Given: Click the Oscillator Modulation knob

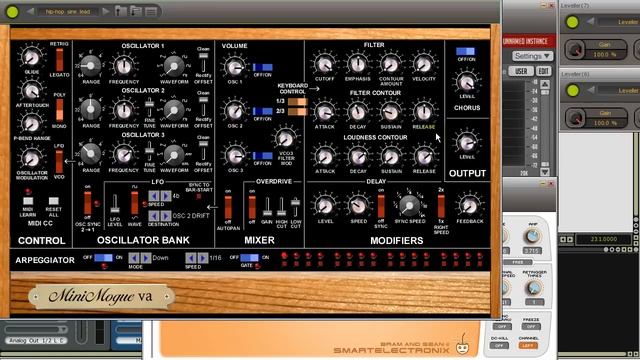Looking at the screenshot, I should (x=31, y=158).
